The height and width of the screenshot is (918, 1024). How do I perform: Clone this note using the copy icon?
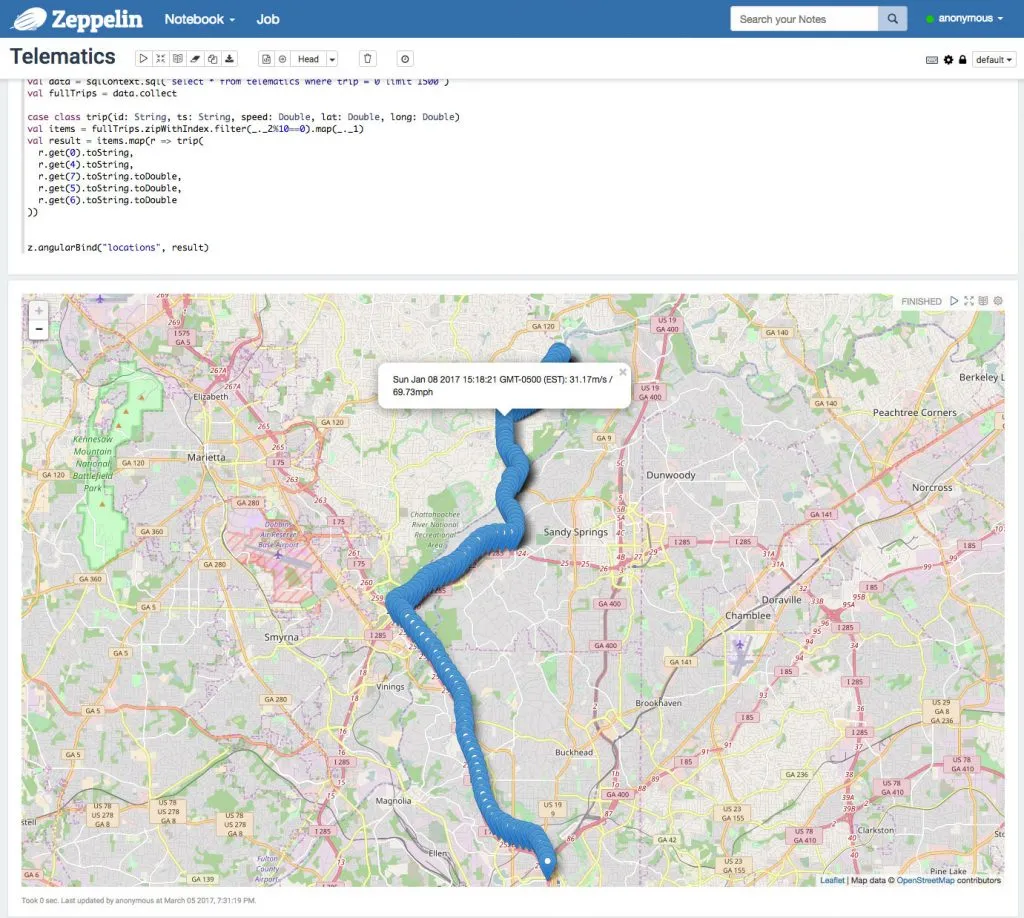213,60
